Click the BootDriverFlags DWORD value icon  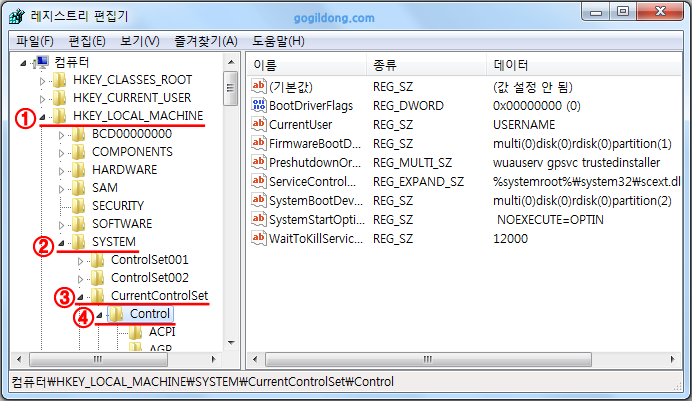coord(259,105)
